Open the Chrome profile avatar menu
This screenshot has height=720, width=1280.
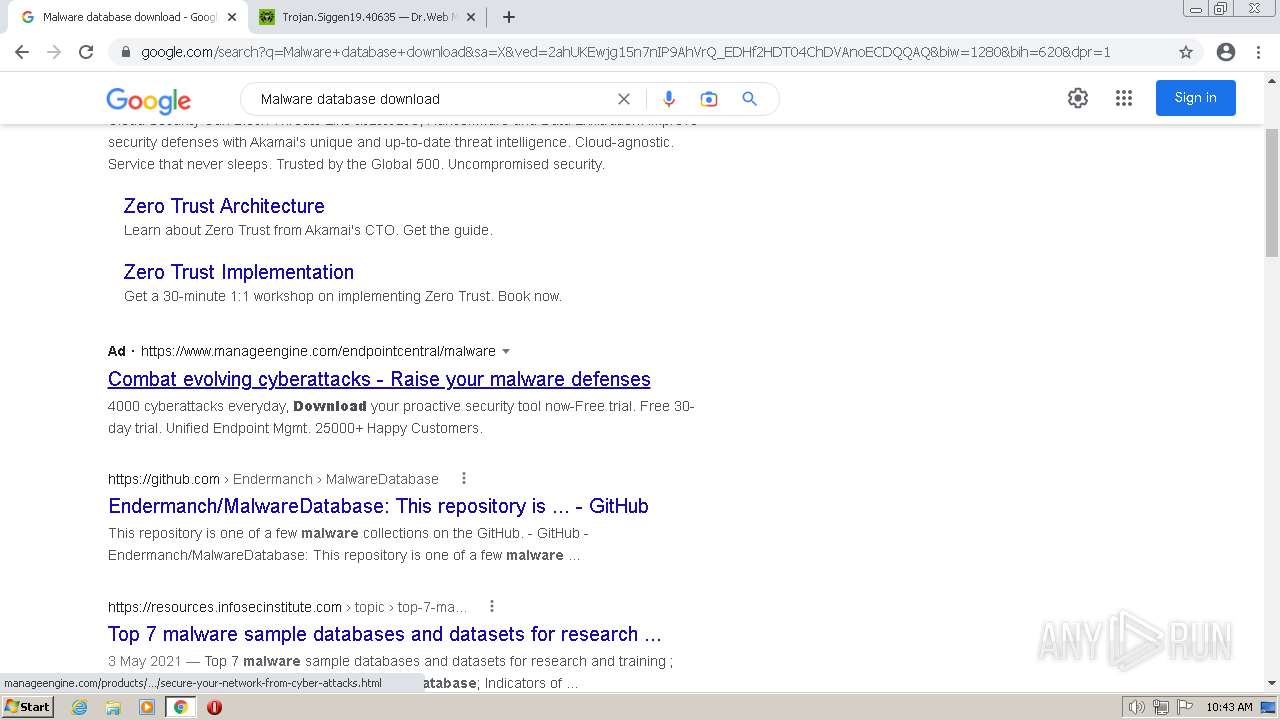click(1226, 52)
